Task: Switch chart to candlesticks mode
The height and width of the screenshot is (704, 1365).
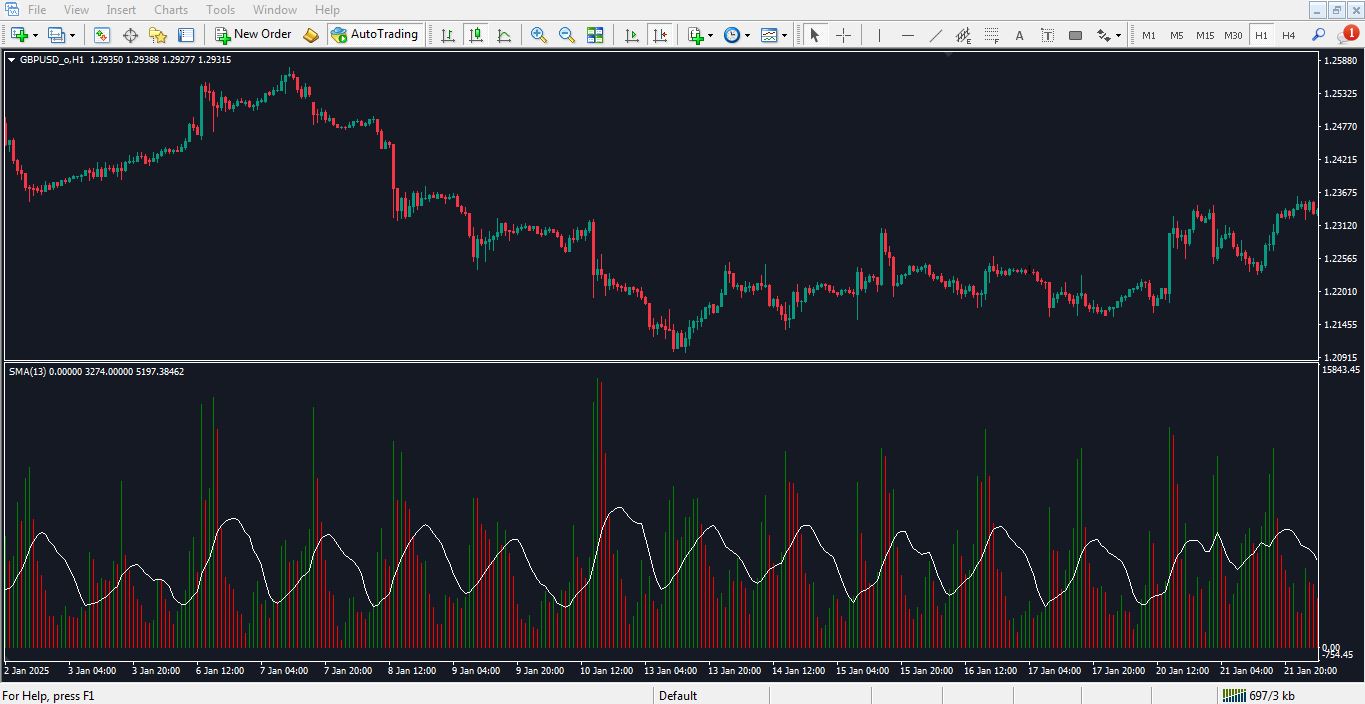Action: [x=476, y=35]
